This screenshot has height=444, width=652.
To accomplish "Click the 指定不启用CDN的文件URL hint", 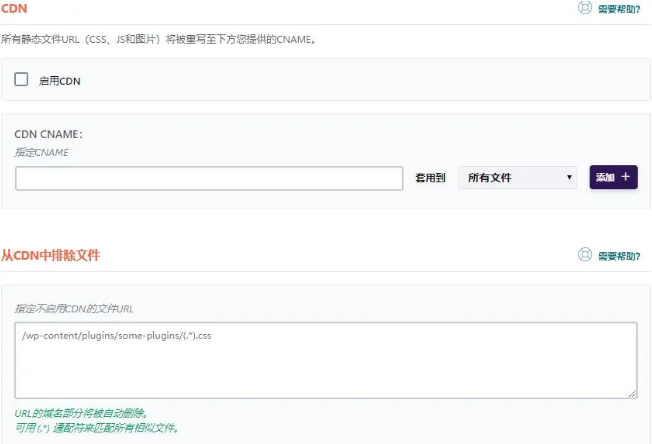I will [74, 308].
